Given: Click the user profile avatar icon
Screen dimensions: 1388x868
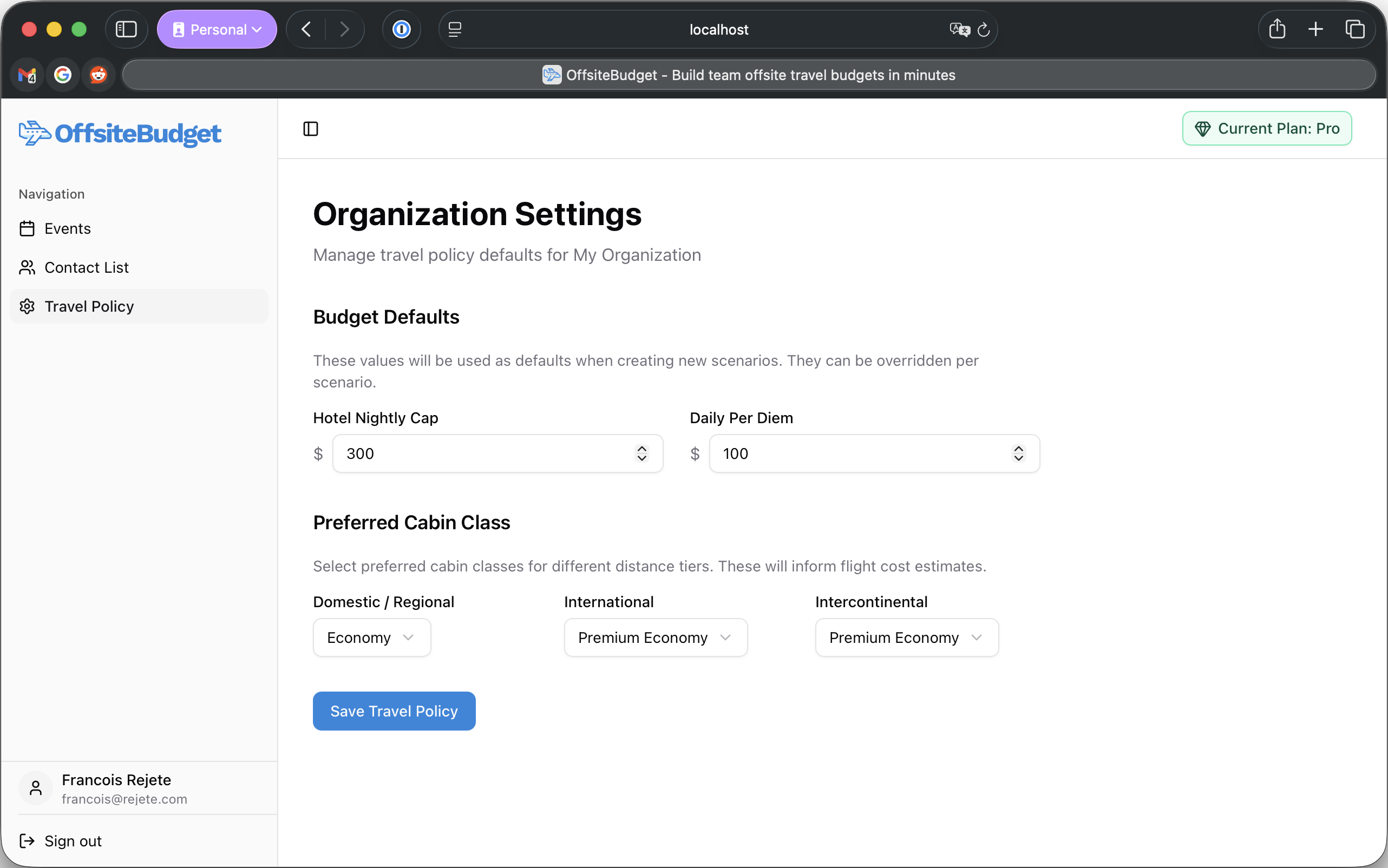Looking at the screenshot, I should tap(35, 787).
